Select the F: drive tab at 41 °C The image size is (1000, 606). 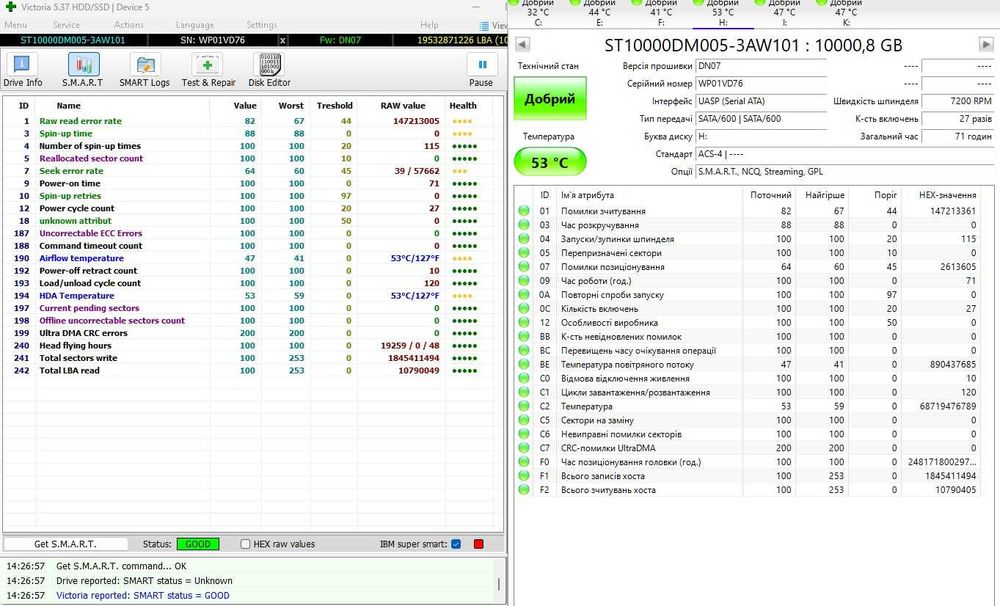pos(661,13)
